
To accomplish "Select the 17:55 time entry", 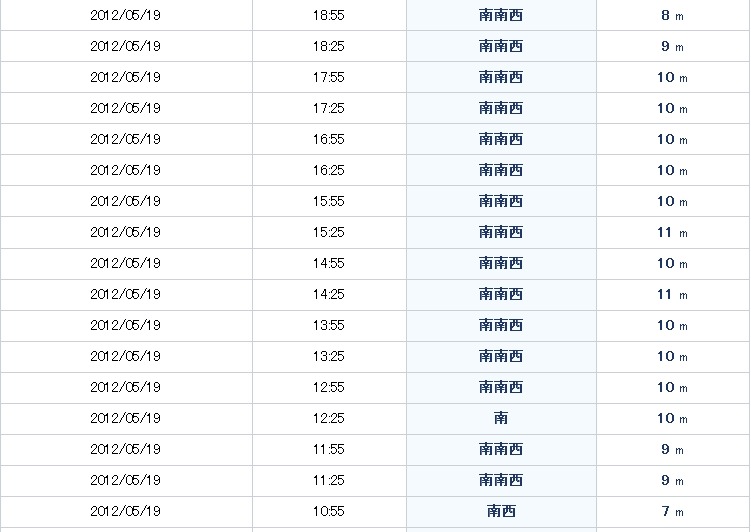I will [329, 77].
